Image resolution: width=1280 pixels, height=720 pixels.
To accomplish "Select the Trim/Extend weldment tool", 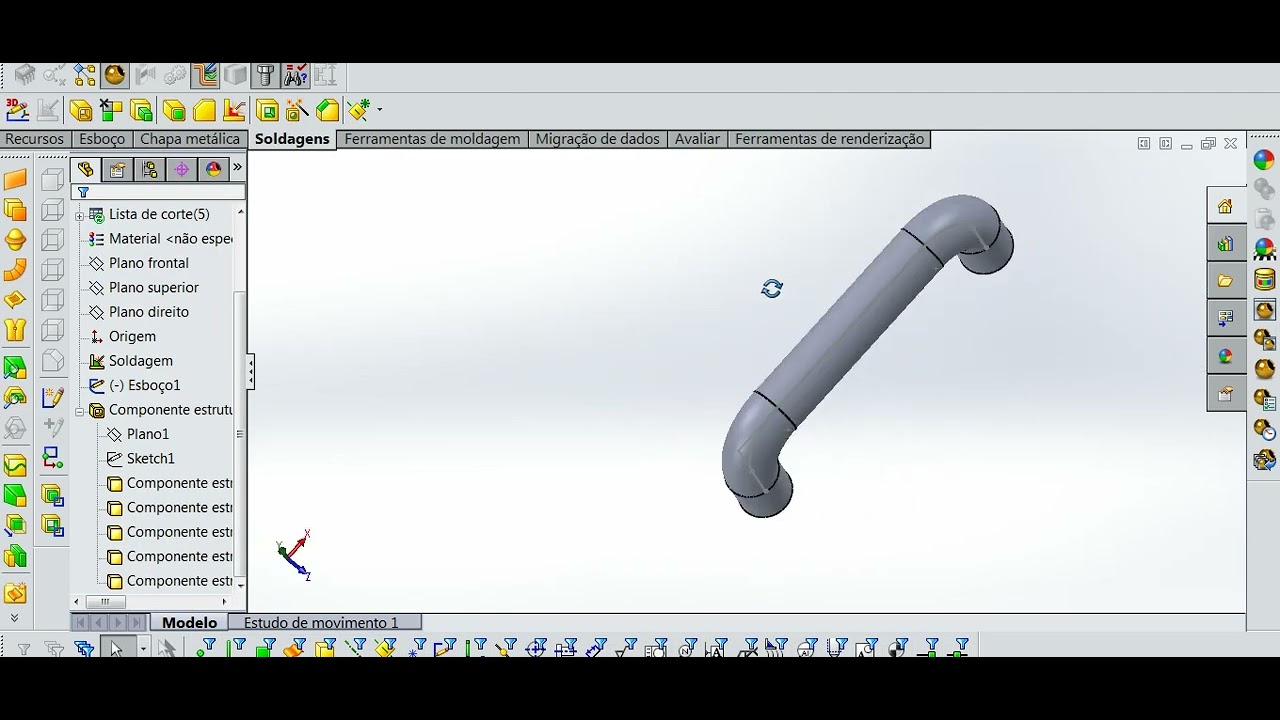I will pos(111,110).
